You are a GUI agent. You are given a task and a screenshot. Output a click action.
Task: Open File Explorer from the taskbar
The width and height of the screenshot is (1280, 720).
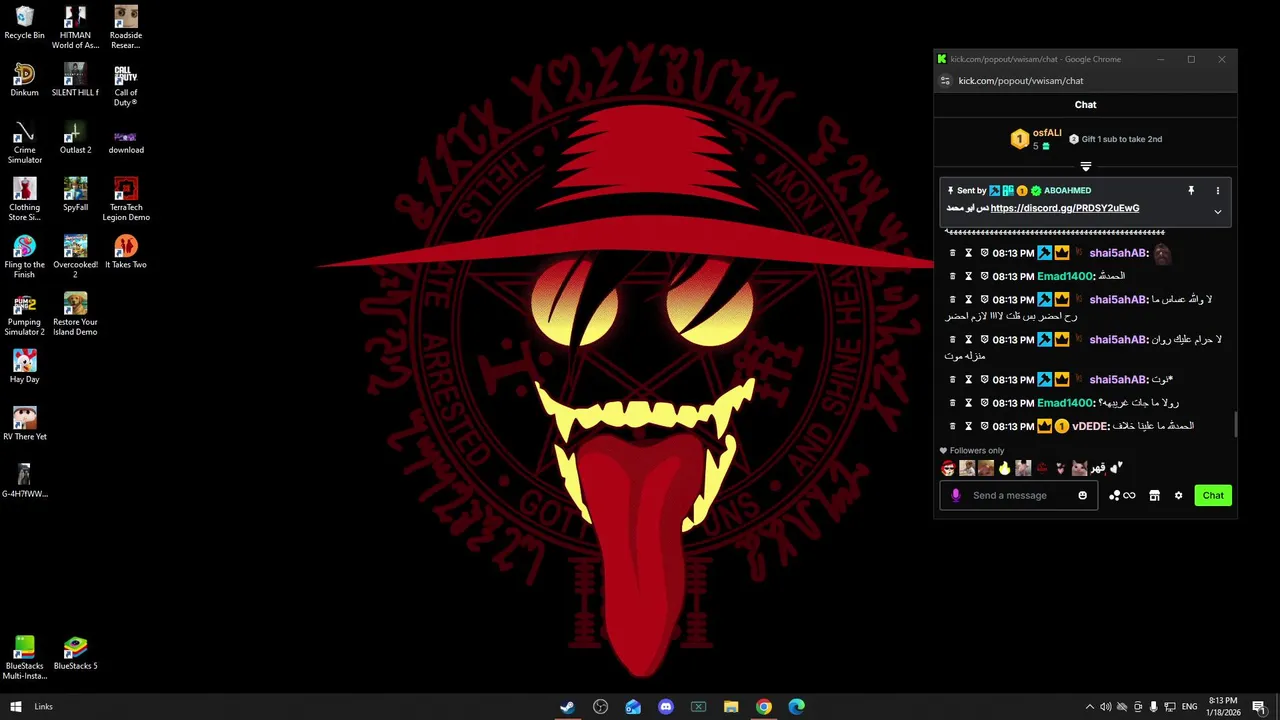tap(731, 707)
